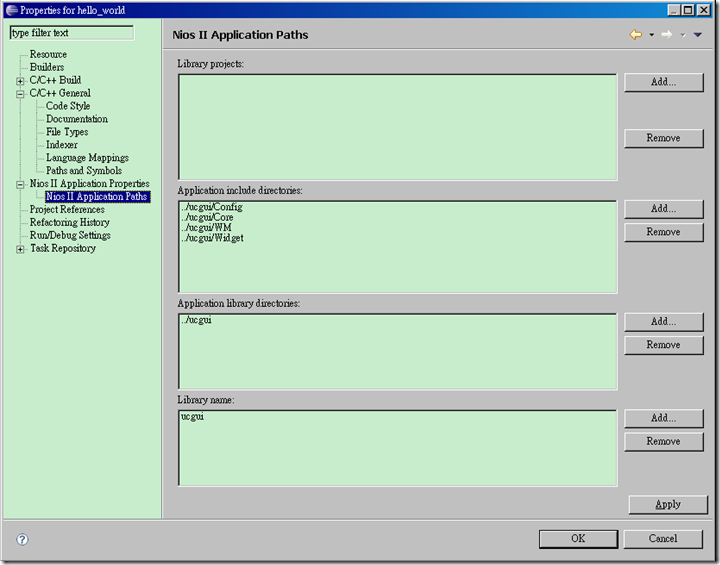Collapse the Nios II Application Properties node

[20, 185]
